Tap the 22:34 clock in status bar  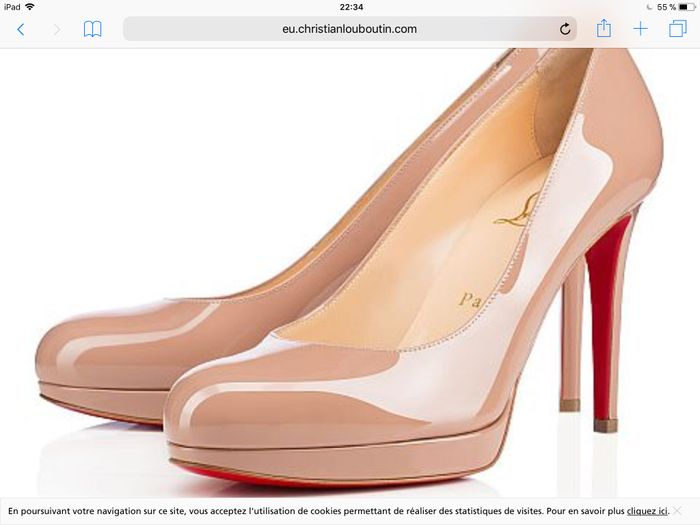coord(350,7)
